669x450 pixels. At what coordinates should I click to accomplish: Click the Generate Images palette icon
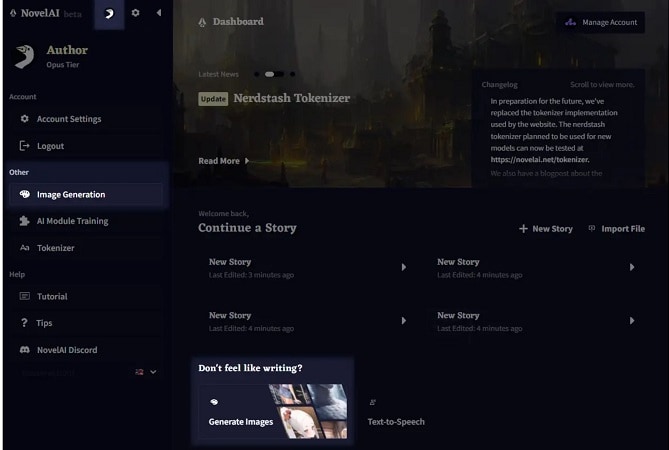click(214, 402)
